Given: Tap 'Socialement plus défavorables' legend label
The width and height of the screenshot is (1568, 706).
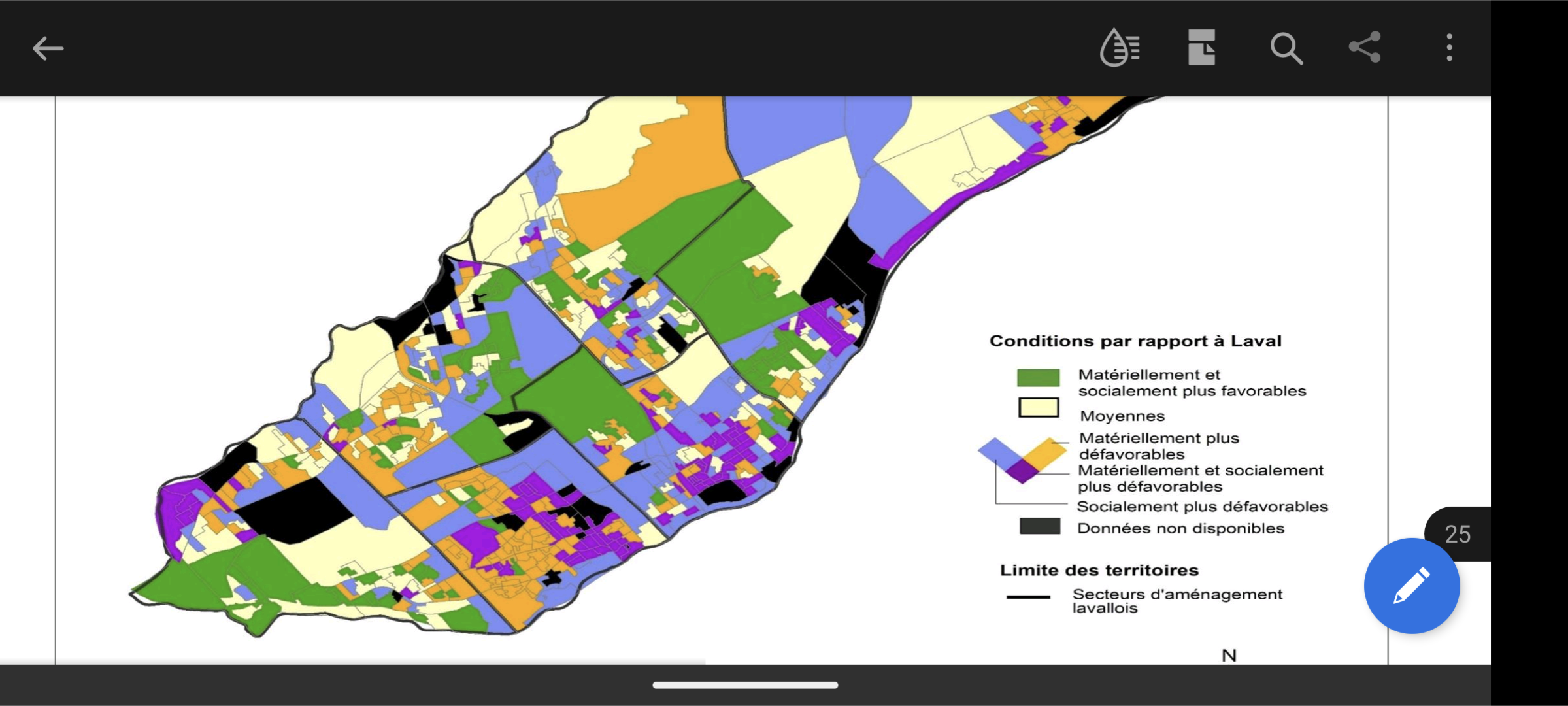Looking at the screenshot, I should (x=1201, y=507).
